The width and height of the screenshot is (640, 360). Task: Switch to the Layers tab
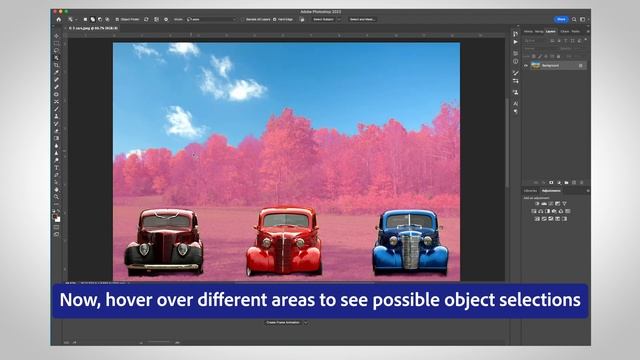point(551,31)
